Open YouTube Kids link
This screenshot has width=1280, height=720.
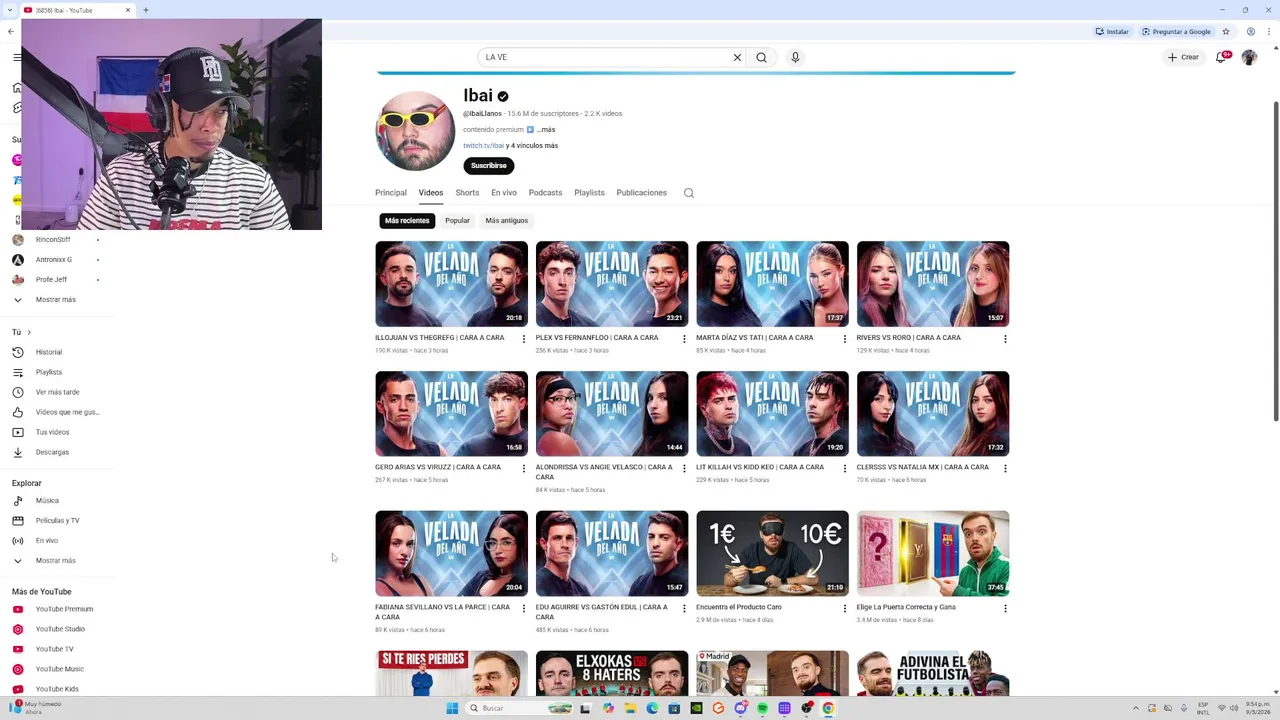pyautogui.click(x=57, y=689)
